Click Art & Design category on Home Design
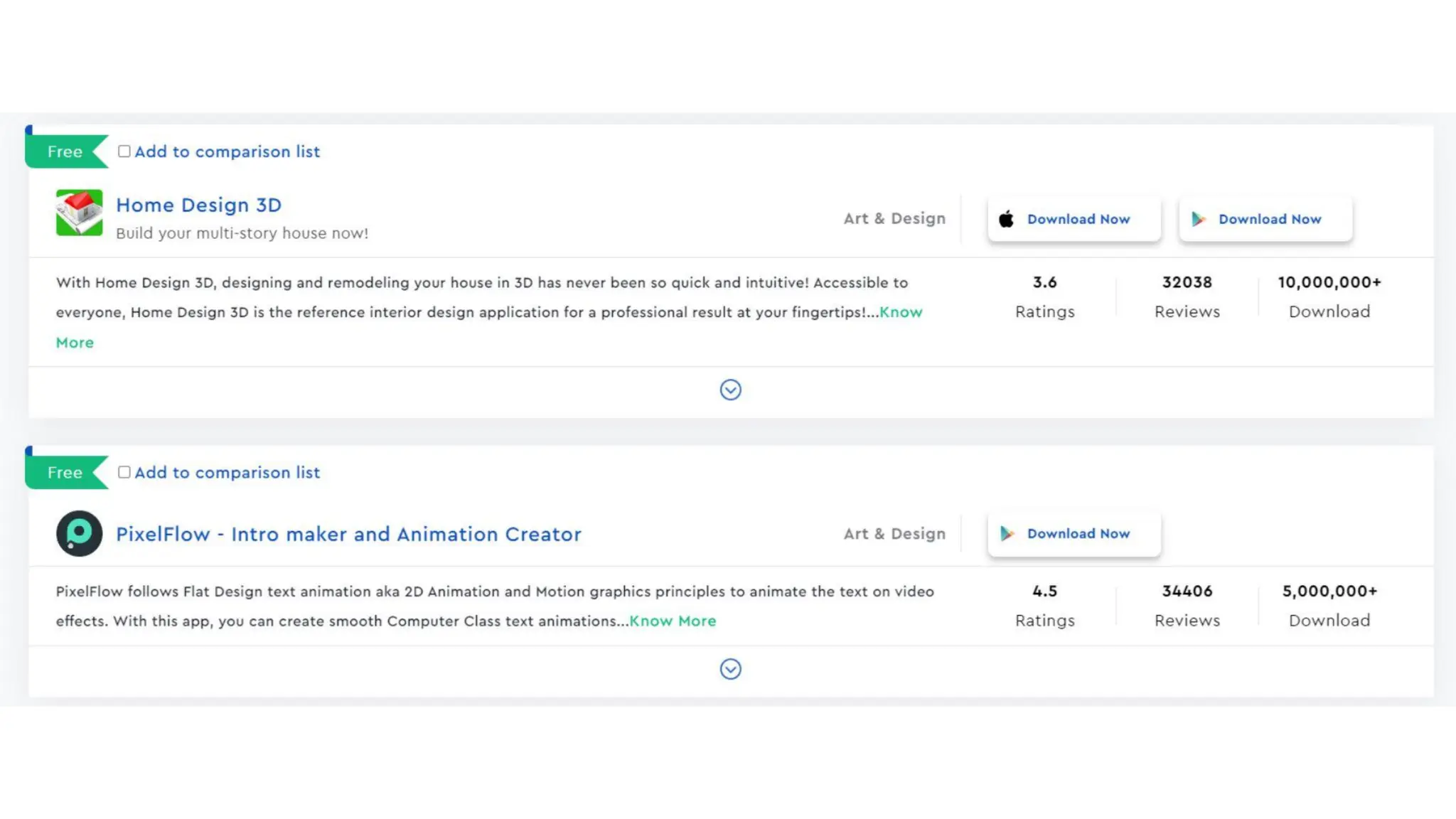The width and height of the screenshot is (1456, 819). point(894,218)
